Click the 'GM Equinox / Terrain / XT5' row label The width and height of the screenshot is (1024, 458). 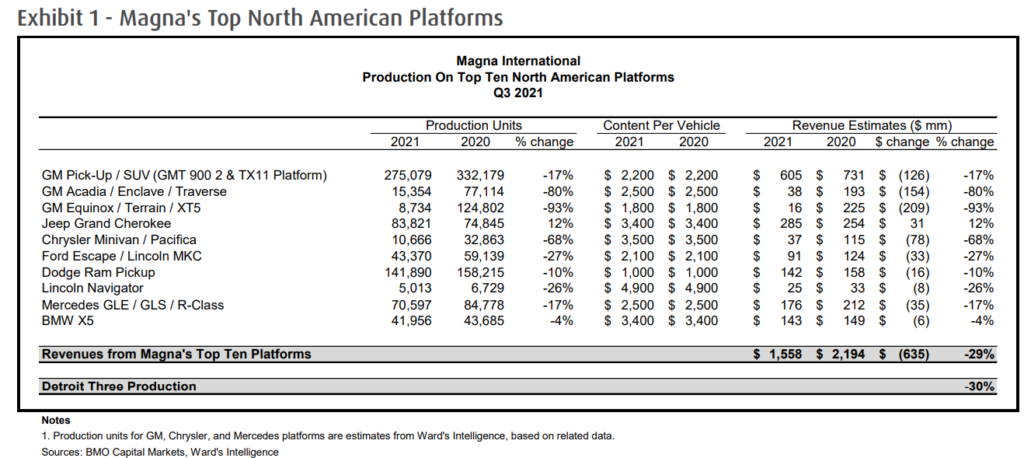pos(123,208)
